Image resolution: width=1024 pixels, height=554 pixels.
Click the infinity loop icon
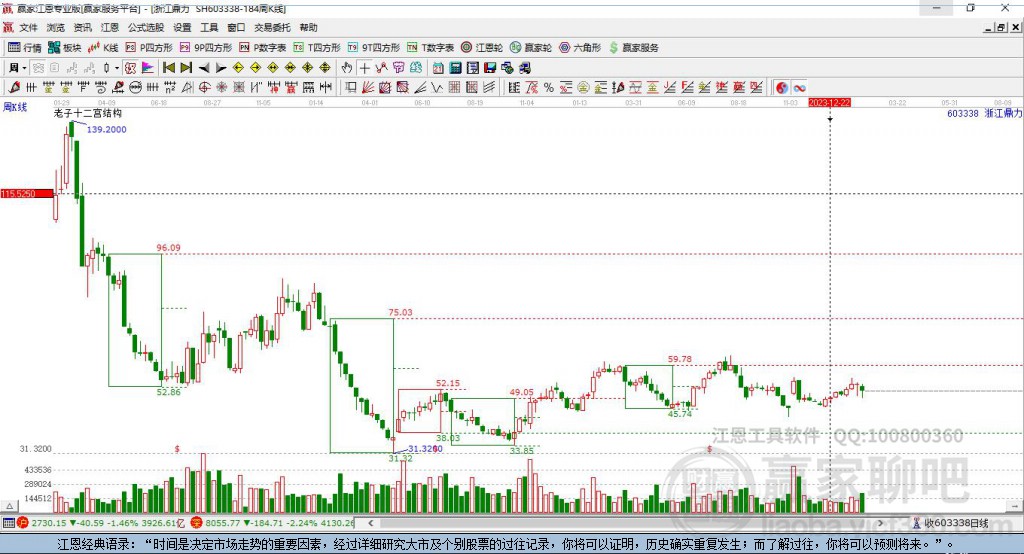(799, 88)
